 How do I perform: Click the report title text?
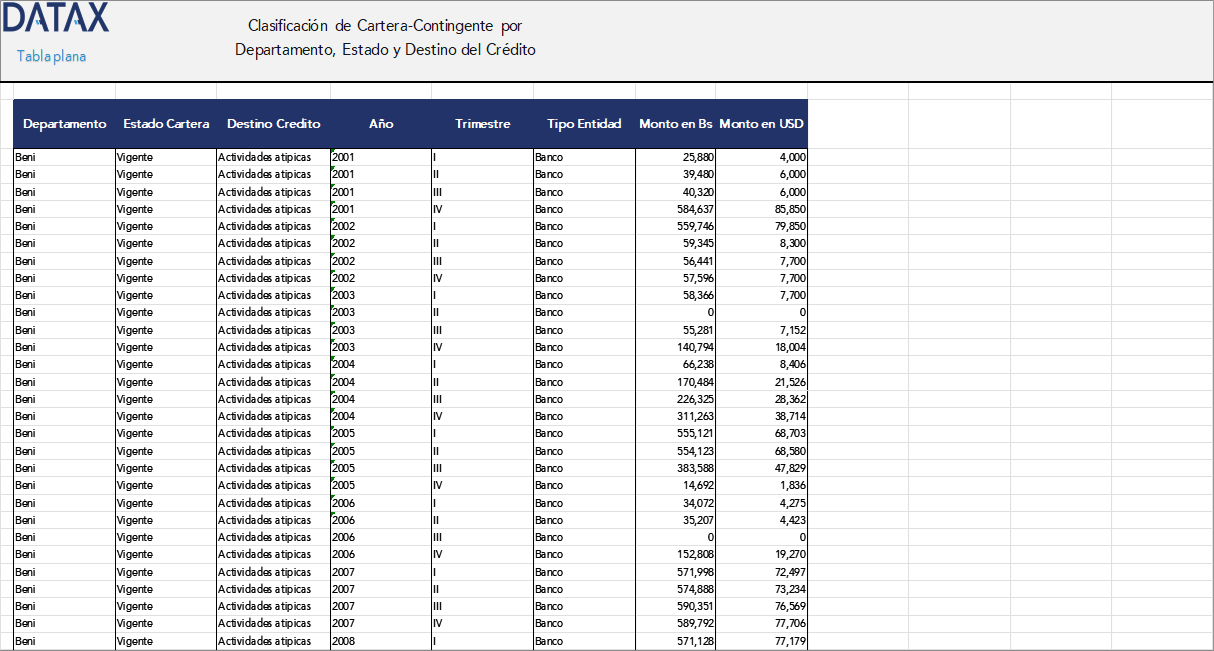(386, 36)
